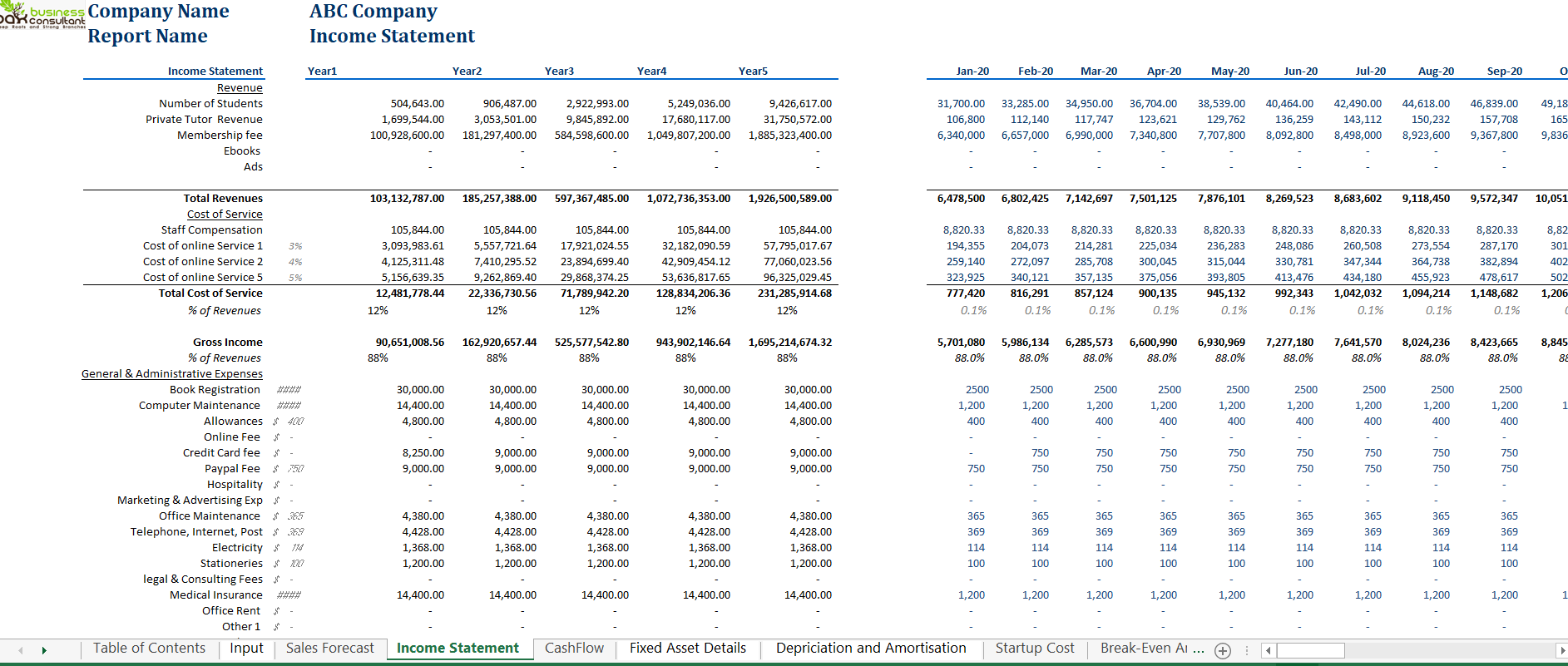
Task: Open the truncated Break-Even sheet tab
Action: [1145, 649]
